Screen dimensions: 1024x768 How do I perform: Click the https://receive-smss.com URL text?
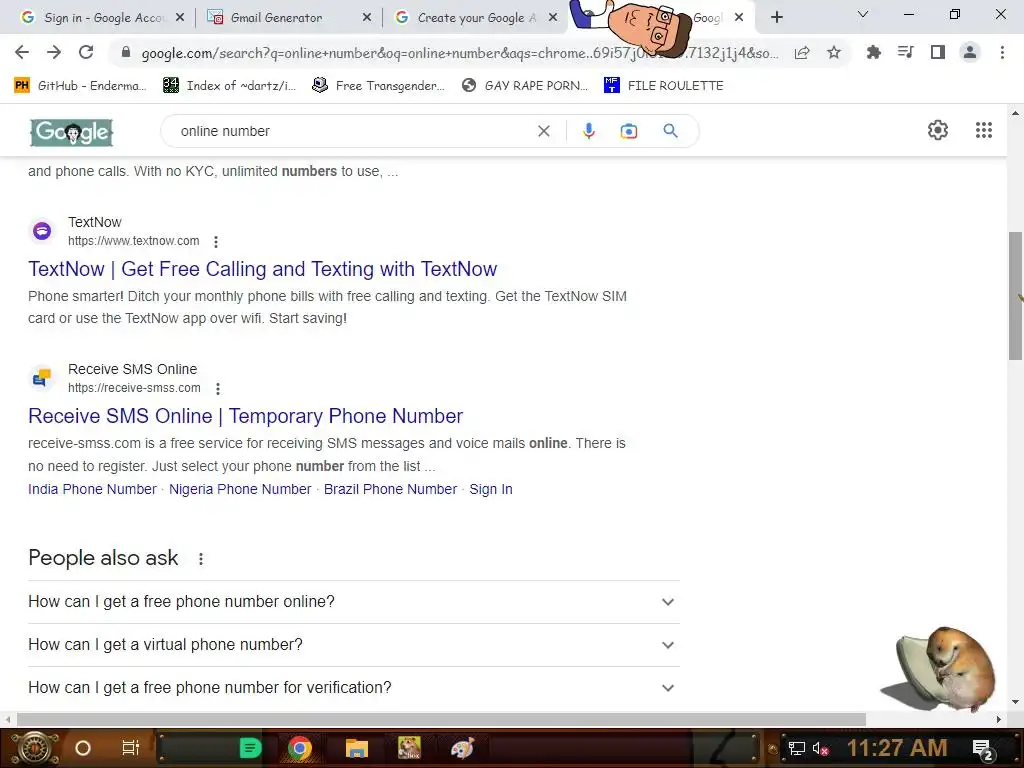tap(135, 388)
